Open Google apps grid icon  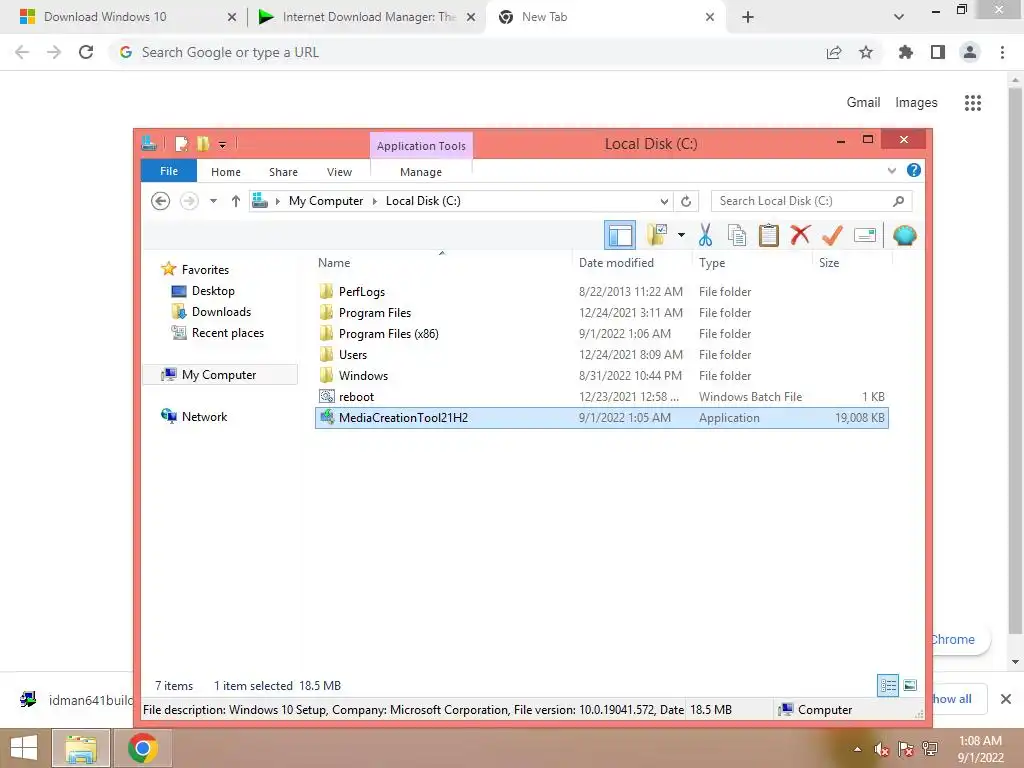pyautogui.click(x=972, y=103)
